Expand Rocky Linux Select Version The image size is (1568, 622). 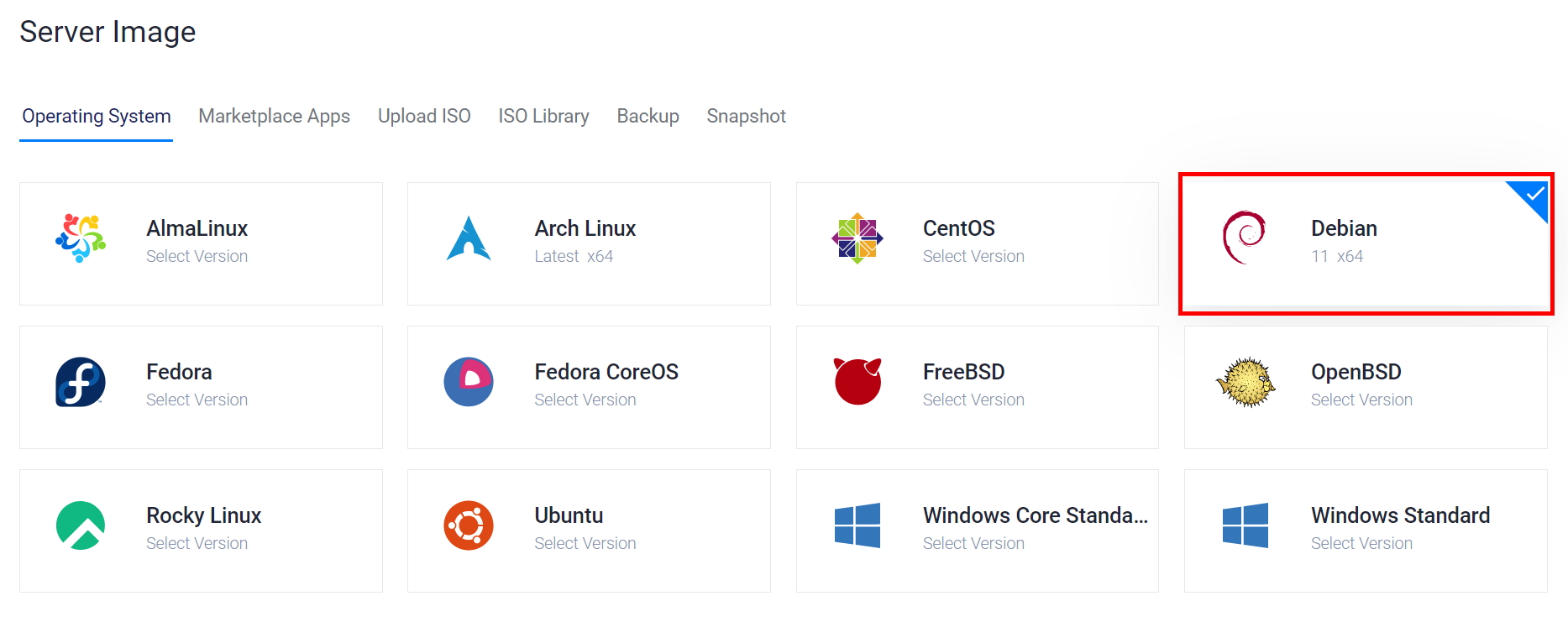click(x=197, y=543)
